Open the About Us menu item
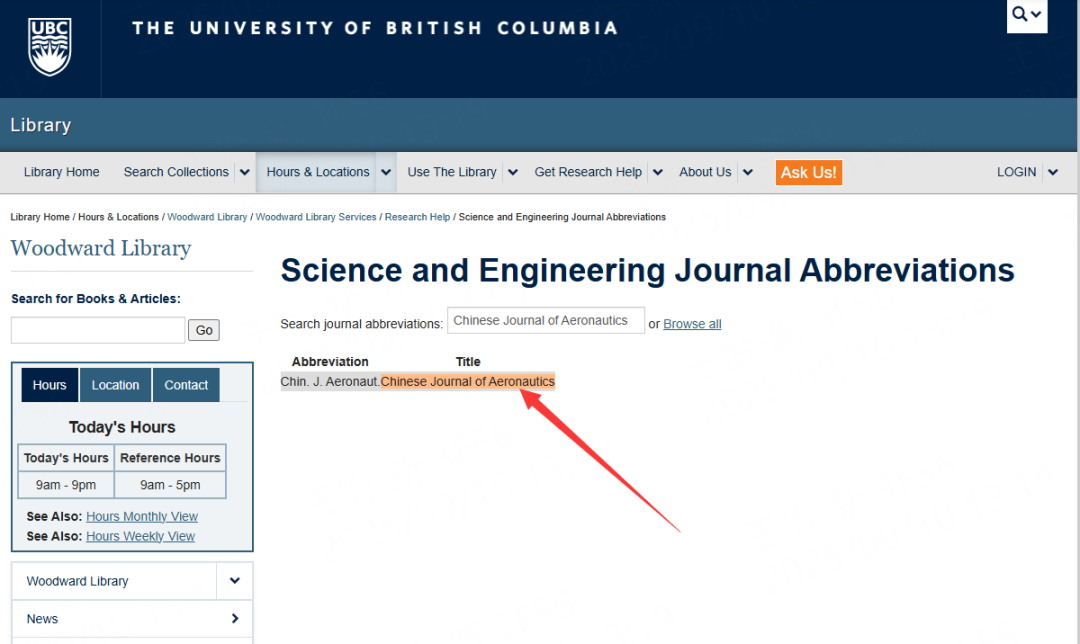 tap(705, 172)
